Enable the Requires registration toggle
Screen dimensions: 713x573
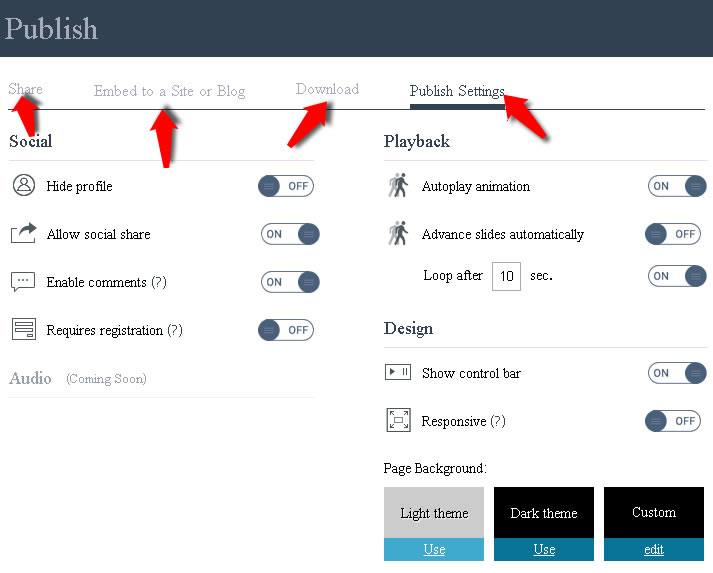286,330
